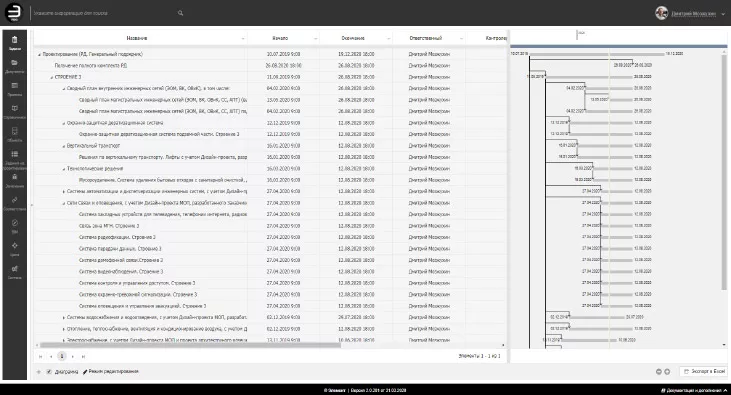
Task: Open the Начало column filter dropdown
Action: pyautogui.click(x=316, y=38)
